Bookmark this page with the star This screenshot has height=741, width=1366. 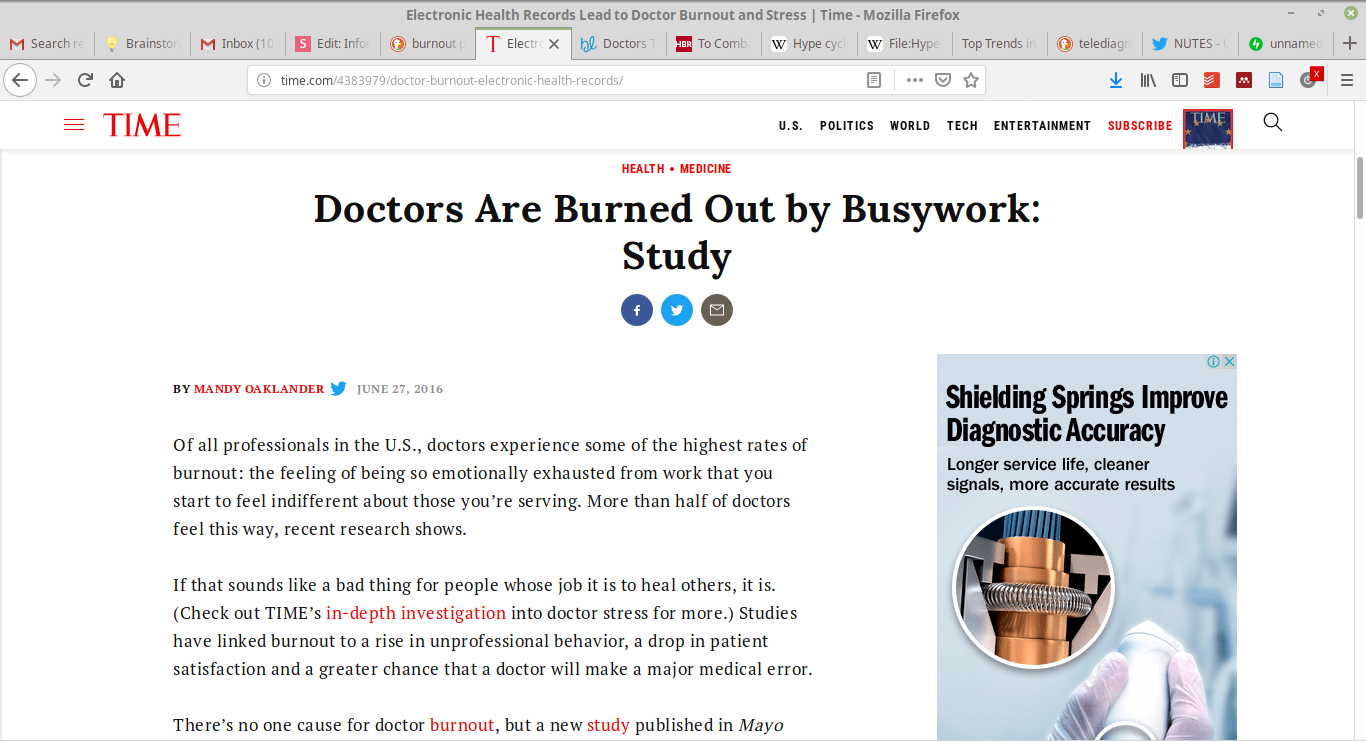970,80
